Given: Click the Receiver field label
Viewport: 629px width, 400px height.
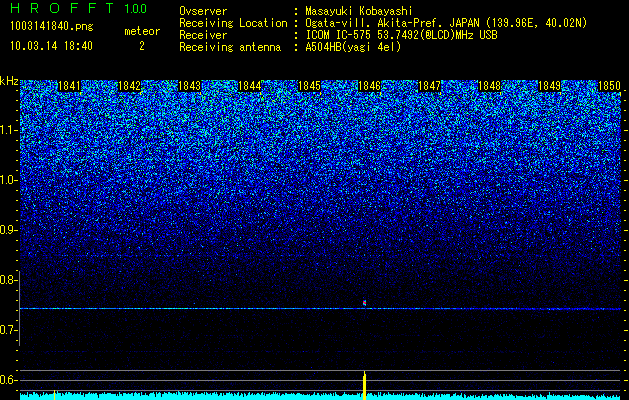Looking at the screenshot, I should click(203, 35).
